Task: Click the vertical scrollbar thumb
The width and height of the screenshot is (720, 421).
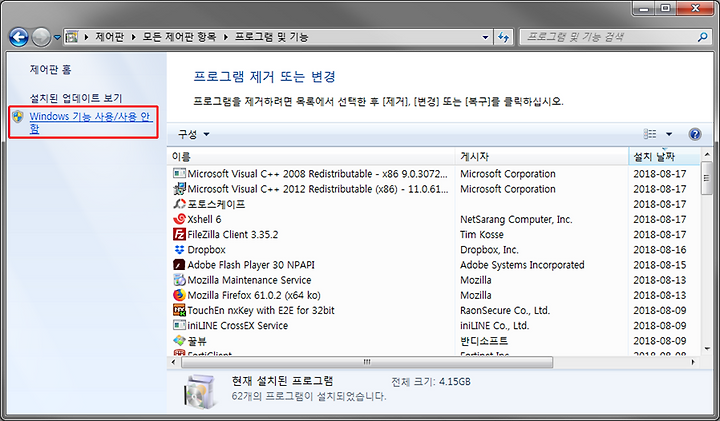Action: (707, 179)
